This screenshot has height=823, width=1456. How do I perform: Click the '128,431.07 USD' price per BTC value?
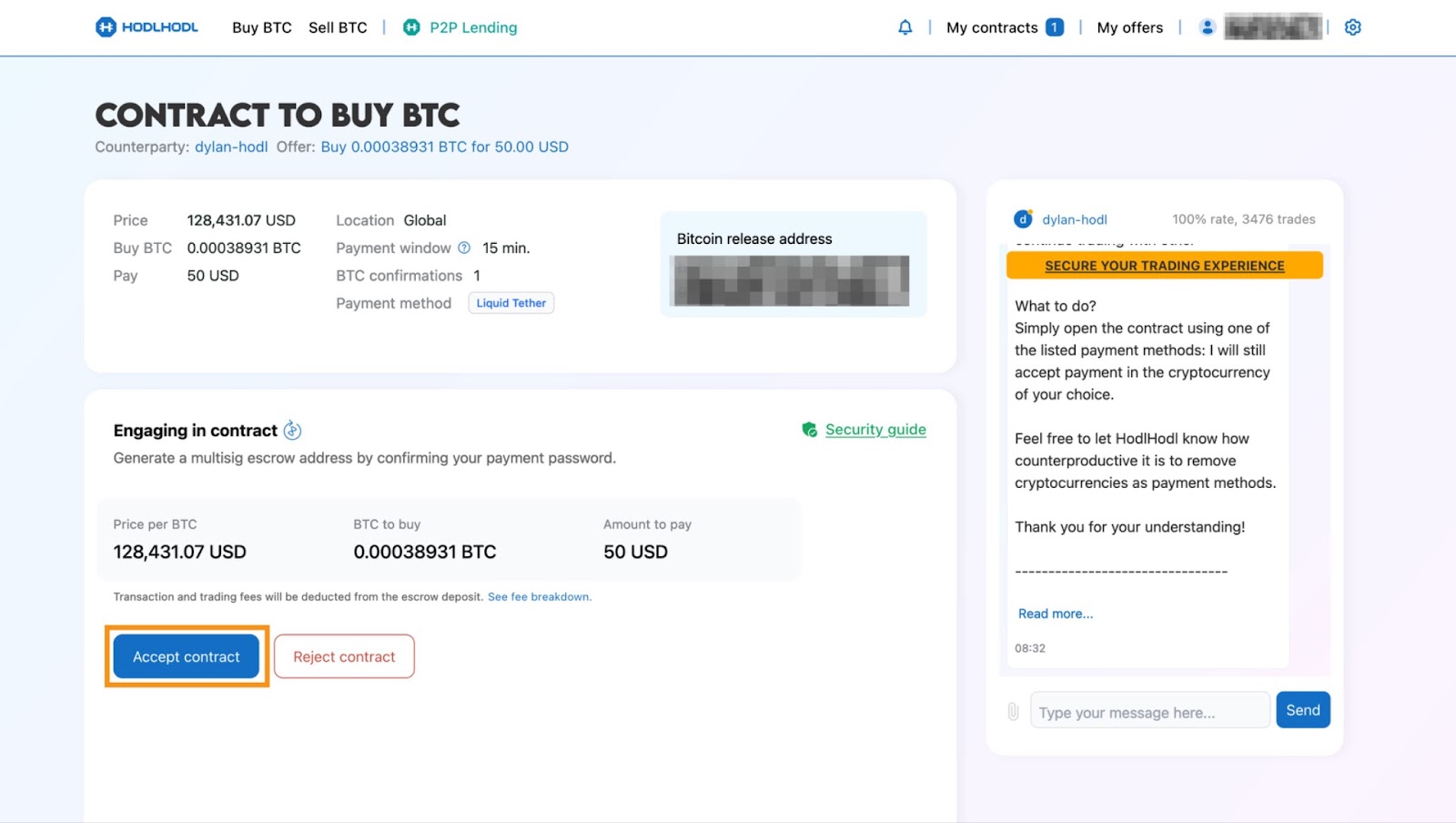point(179,552)
